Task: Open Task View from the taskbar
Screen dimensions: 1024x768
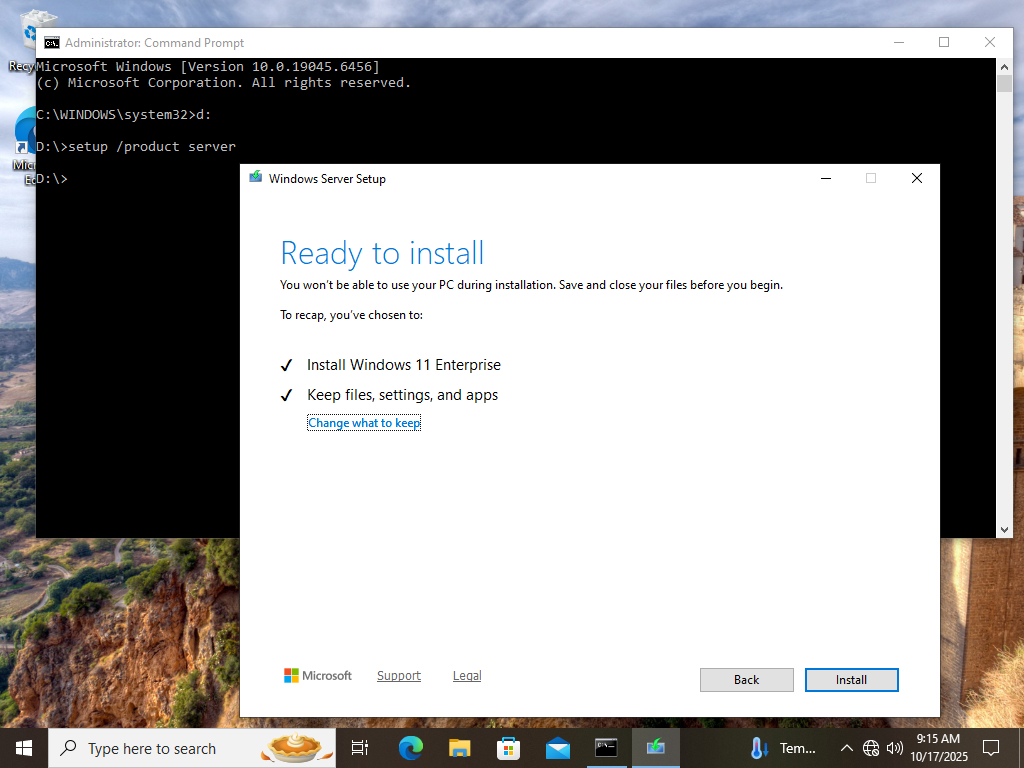Action: pos(360,748)
